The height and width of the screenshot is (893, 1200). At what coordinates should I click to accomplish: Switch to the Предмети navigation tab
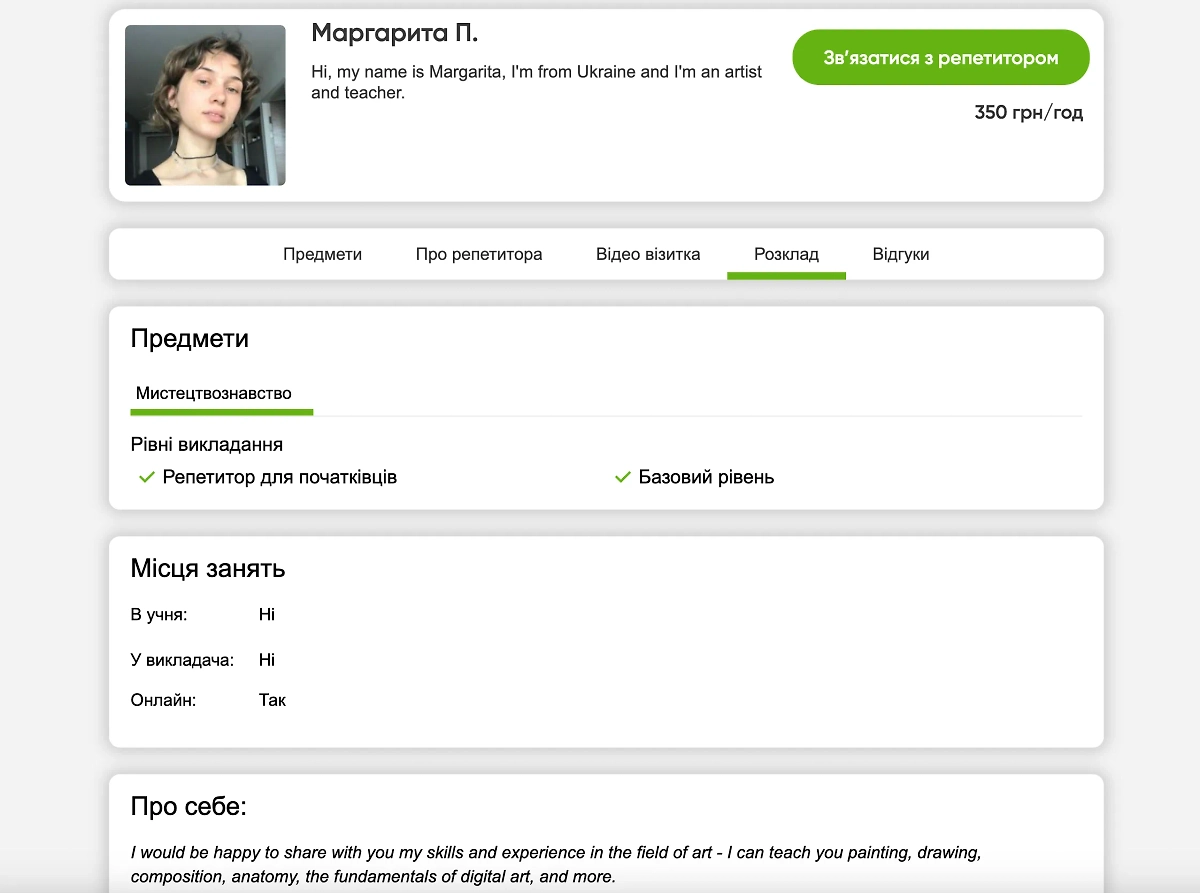(322, 254)
